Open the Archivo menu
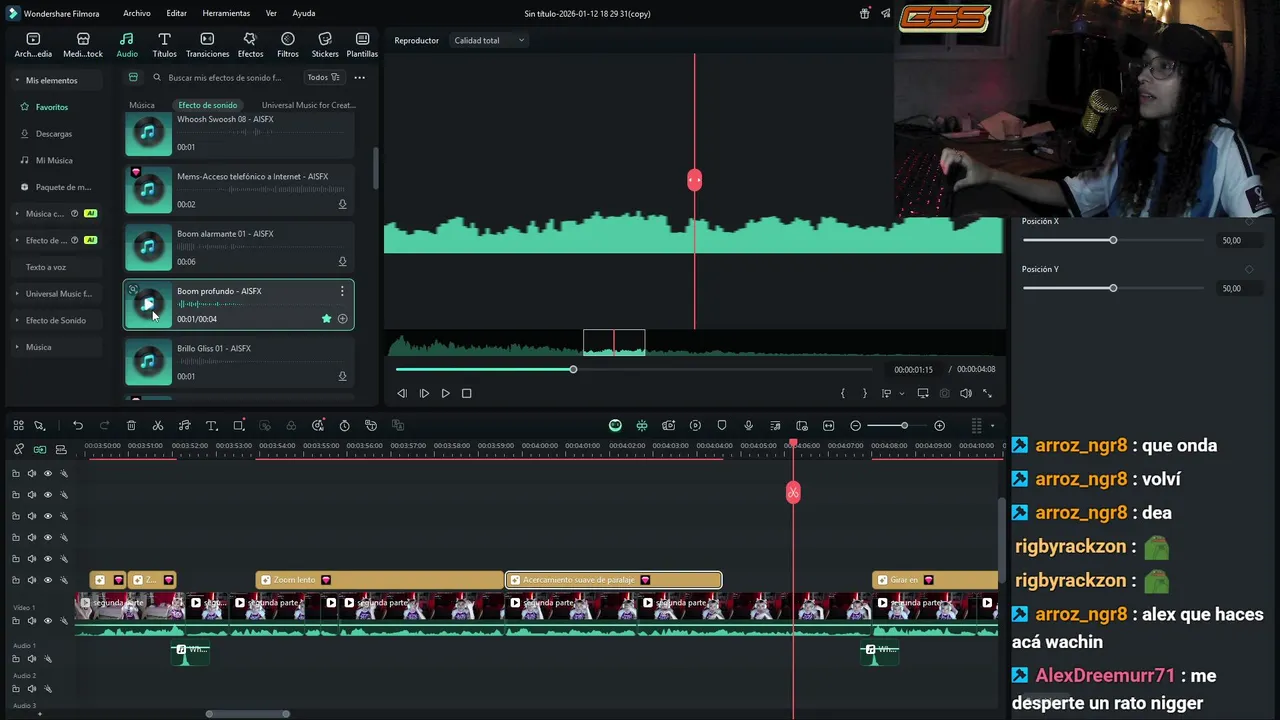Screen dimensions: 1280x720 [137, 13]
